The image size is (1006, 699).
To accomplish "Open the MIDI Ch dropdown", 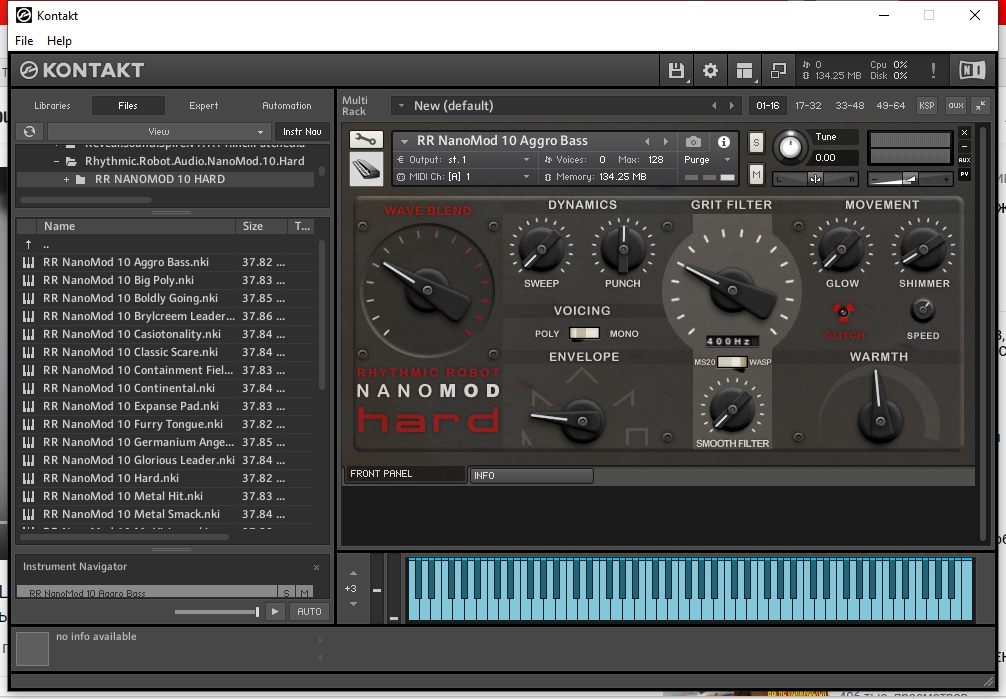I will point(463,177).
